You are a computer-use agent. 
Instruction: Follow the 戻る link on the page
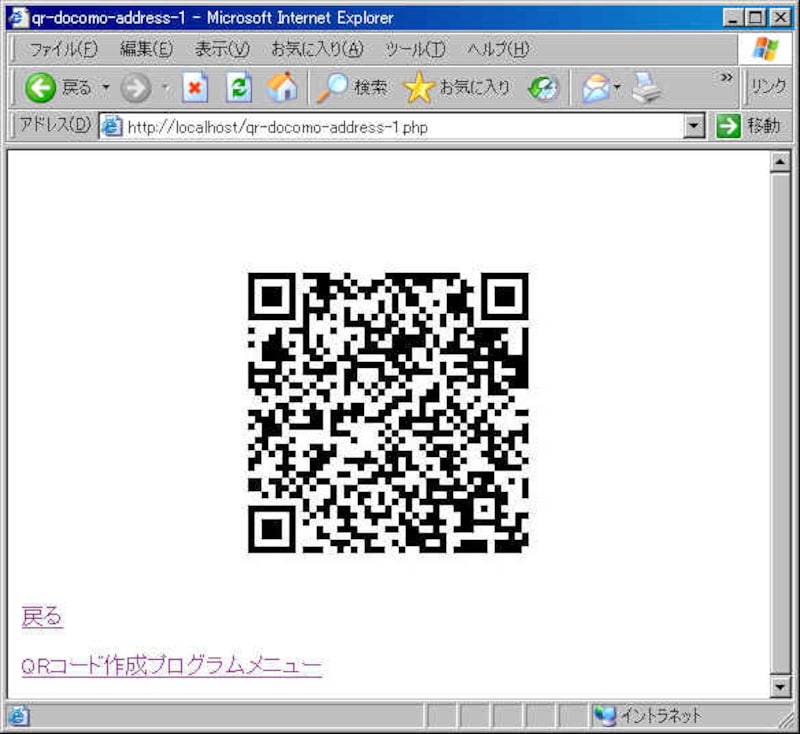[42, 616]
